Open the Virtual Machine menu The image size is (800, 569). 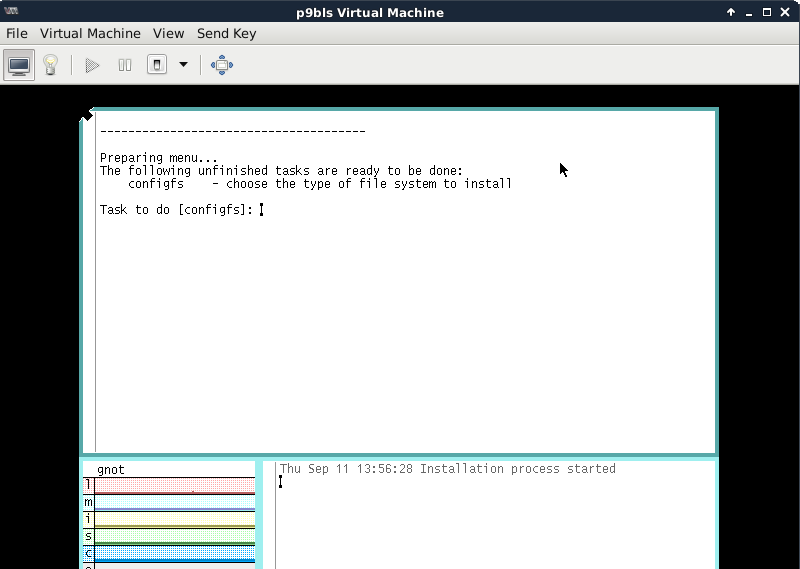point(90,33)
